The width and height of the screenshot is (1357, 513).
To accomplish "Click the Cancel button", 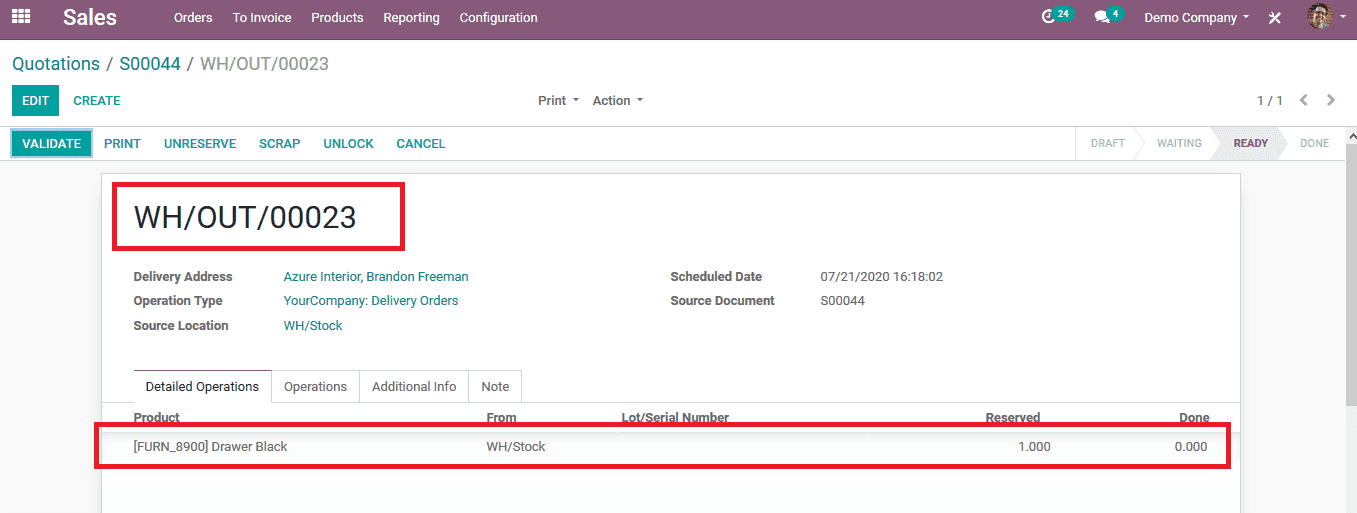I will tap(421, 144).
